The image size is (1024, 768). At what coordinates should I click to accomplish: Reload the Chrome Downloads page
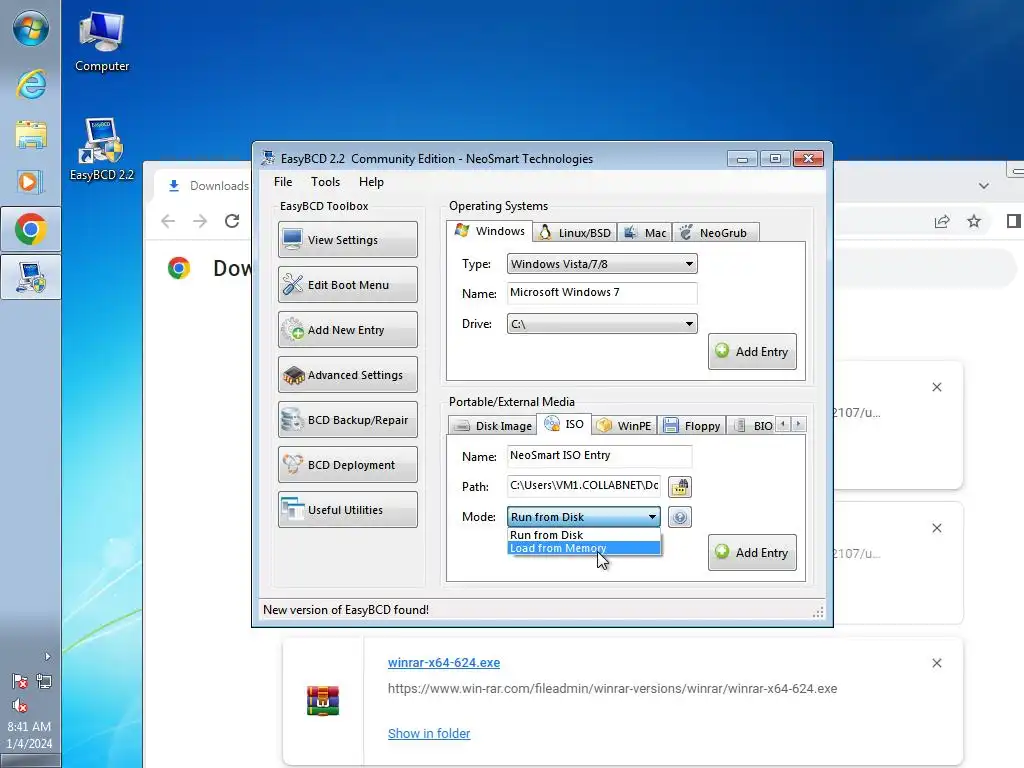pyautogui.click(x=232, y=221)
